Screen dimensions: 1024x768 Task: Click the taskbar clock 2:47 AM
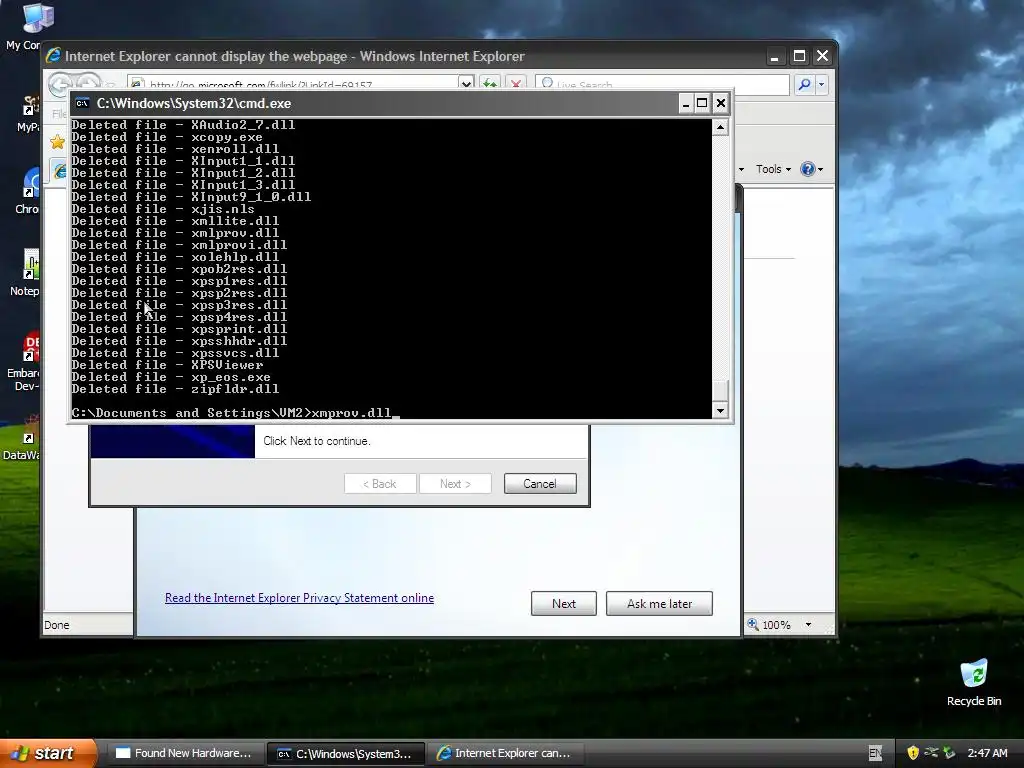pyautogui.click(x=987, y=753)
